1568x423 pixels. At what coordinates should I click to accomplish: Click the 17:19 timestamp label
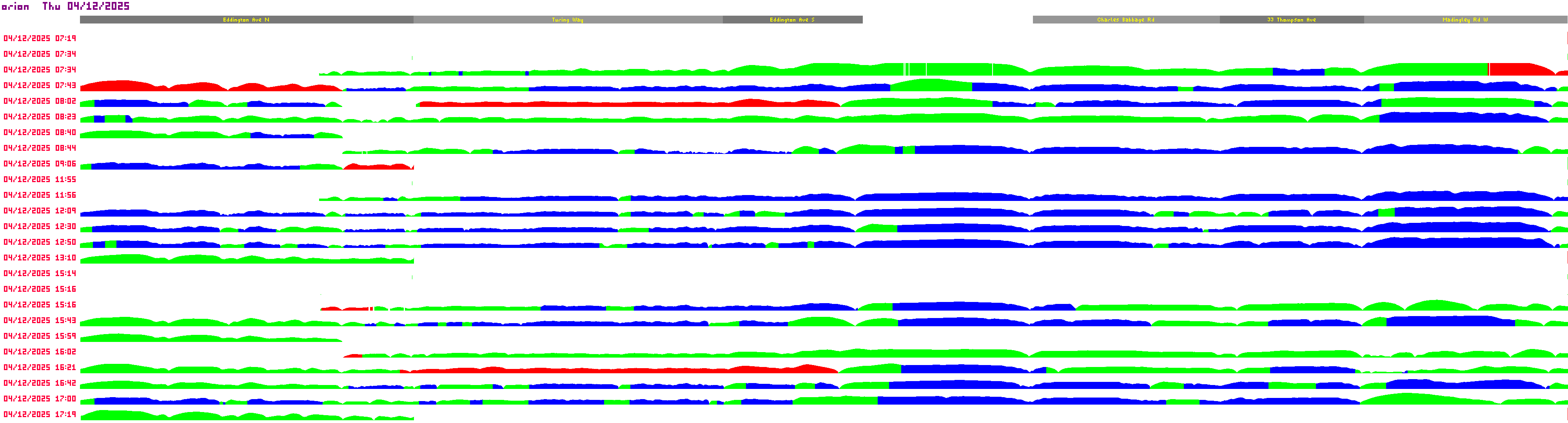(x=40, y=414)
